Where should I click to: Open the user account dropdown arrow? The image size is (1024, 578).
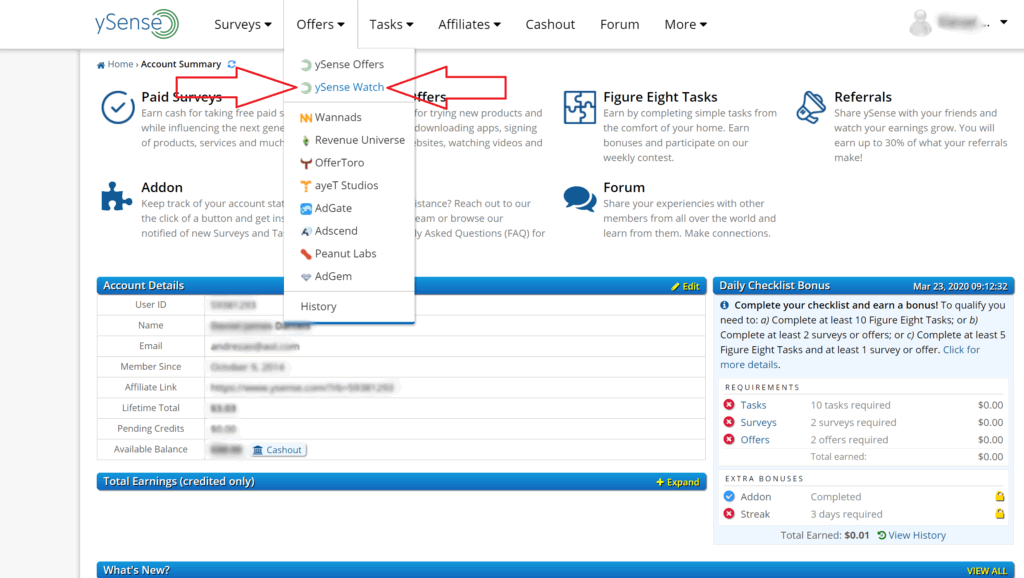pyautogui.click(x=1004, y=22)
